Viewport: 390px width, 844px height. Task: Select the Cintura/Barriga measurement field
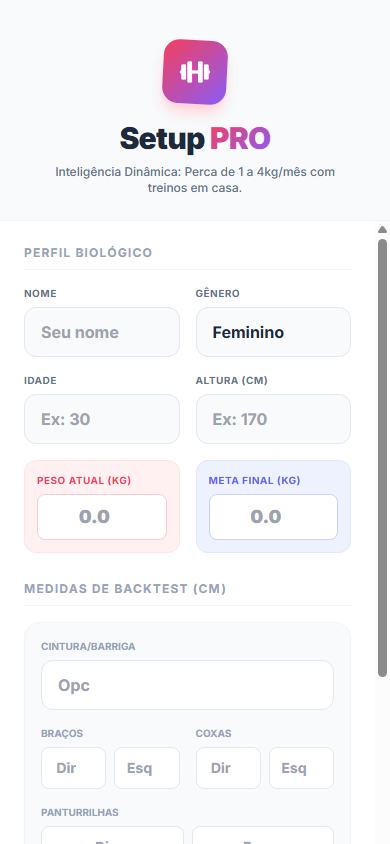(187, 685)
